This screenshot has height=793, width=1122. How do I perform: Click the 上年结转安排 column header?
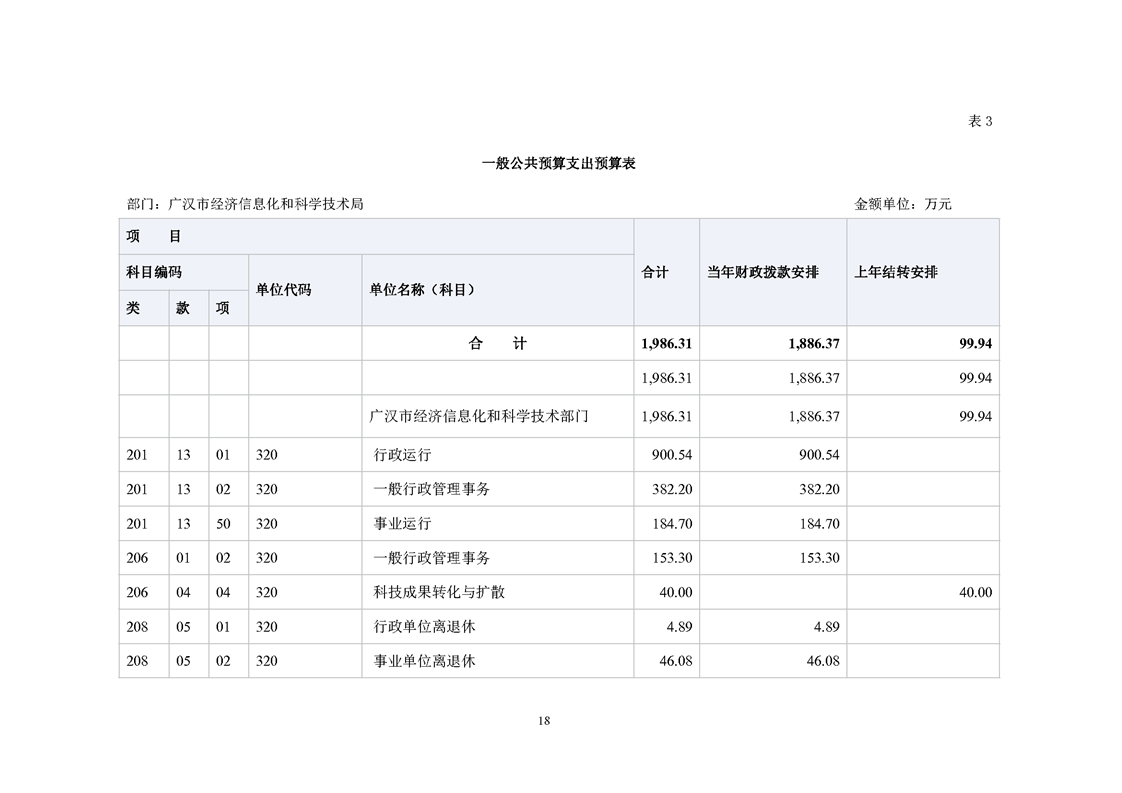tap(923, 272)
